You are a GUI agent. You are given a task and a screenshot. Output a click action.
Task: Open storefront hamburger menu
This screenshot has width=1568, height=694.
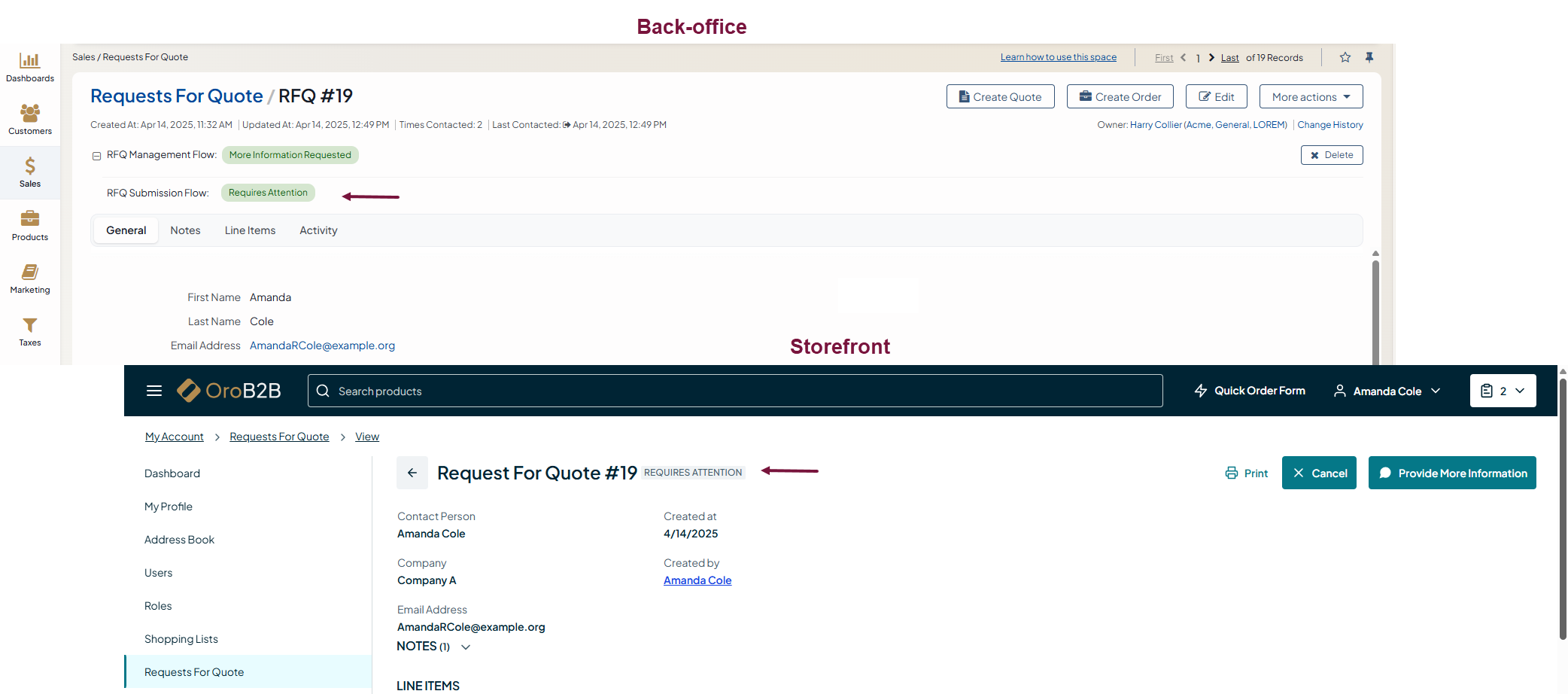154,391
